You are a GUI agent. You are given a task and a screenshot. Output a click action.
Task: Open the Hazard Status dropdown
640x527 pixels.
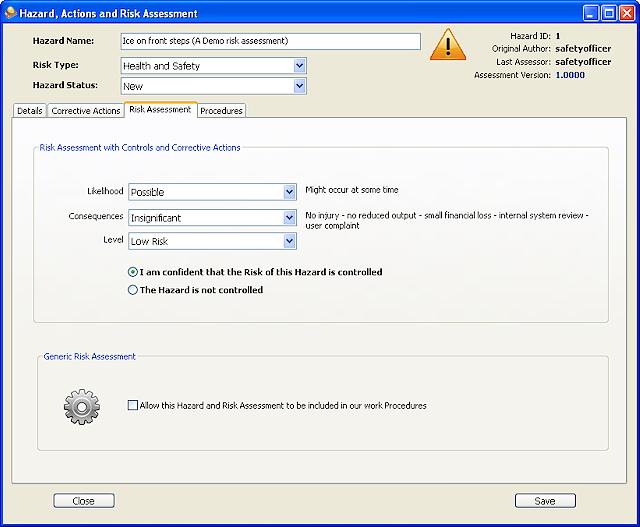299,86
